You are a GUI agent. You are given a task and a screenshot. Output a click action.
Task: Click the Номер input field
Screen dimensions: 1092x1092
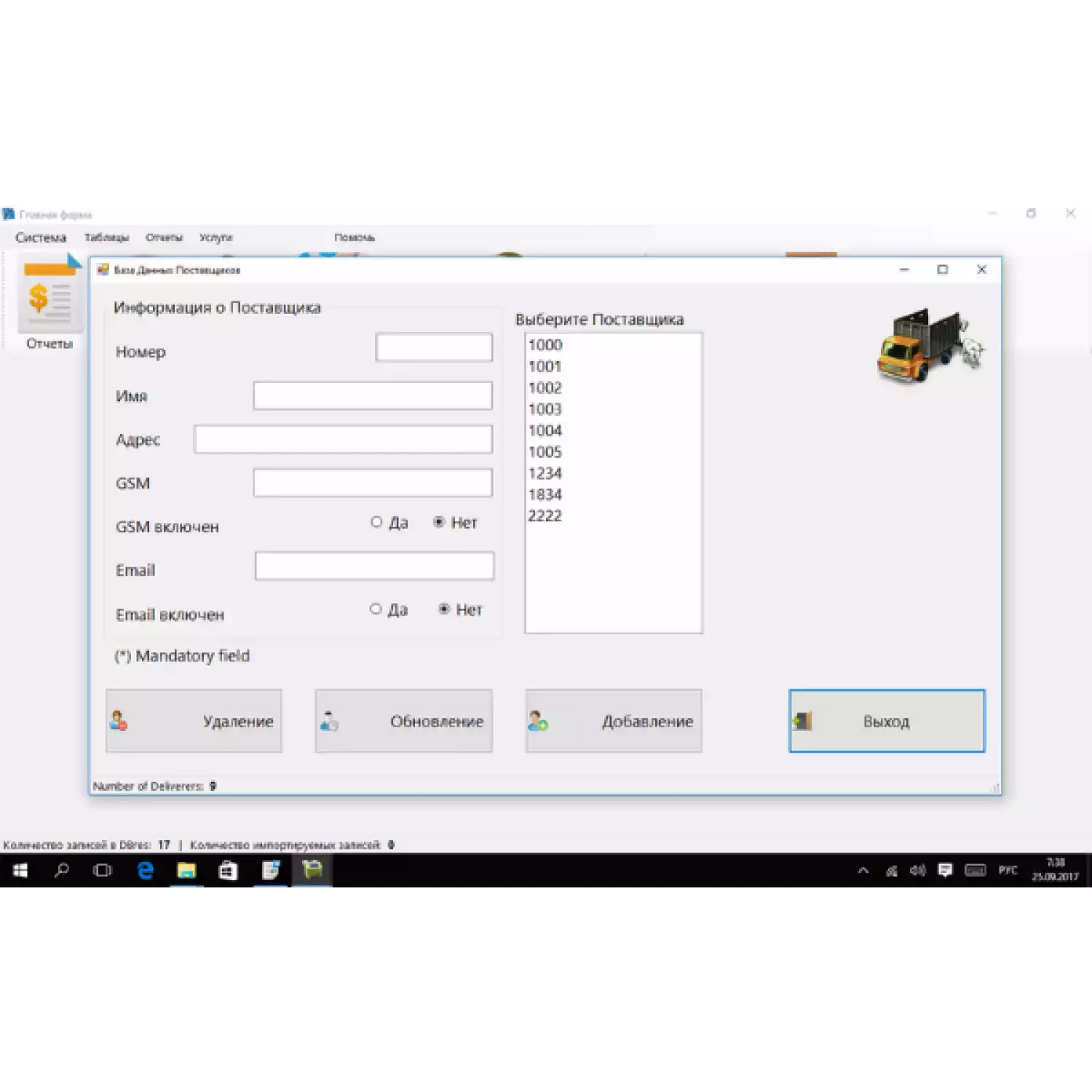[x=434, y=347]
